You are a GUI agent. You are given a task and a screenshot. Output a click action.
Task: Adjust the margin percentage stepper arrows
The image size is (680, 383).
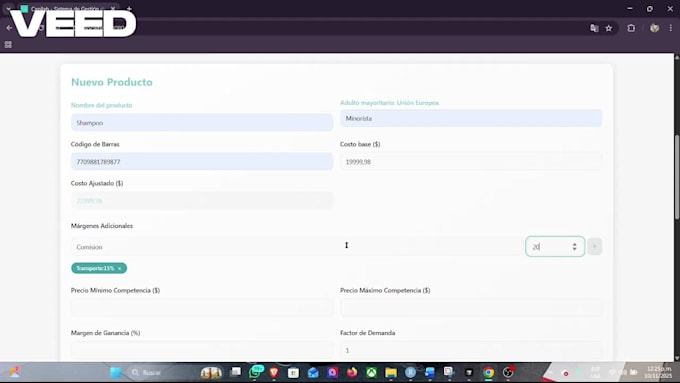[574, 247]
